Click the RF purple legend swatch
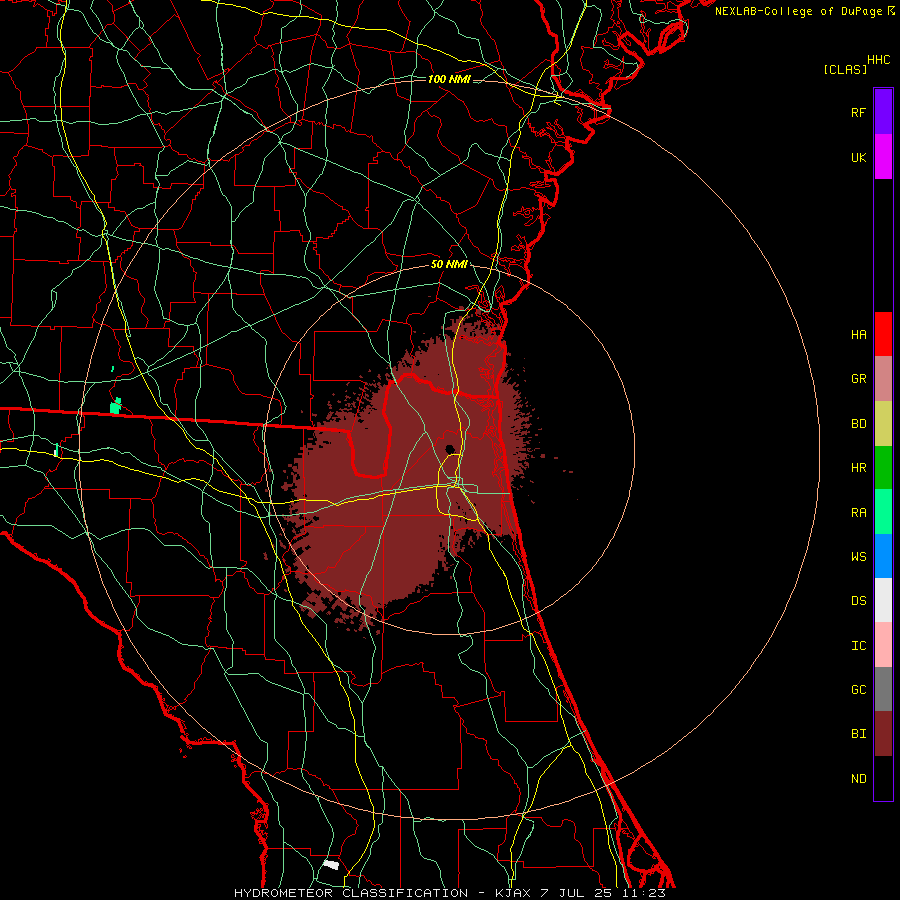The height and width of the screenshot is (900, 900). [883, 112]
